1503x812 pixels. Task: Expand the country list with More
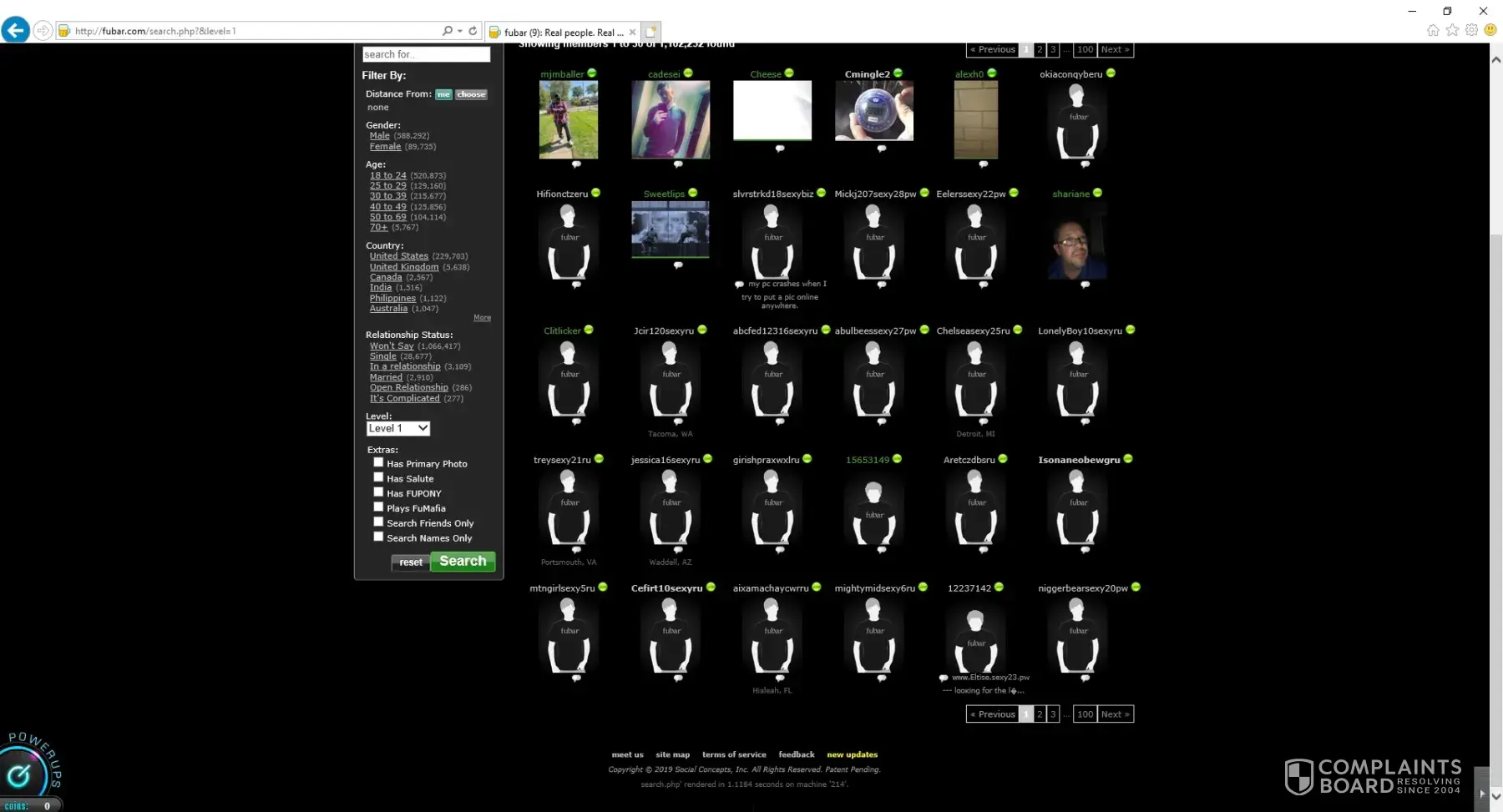tap(482, 318)
